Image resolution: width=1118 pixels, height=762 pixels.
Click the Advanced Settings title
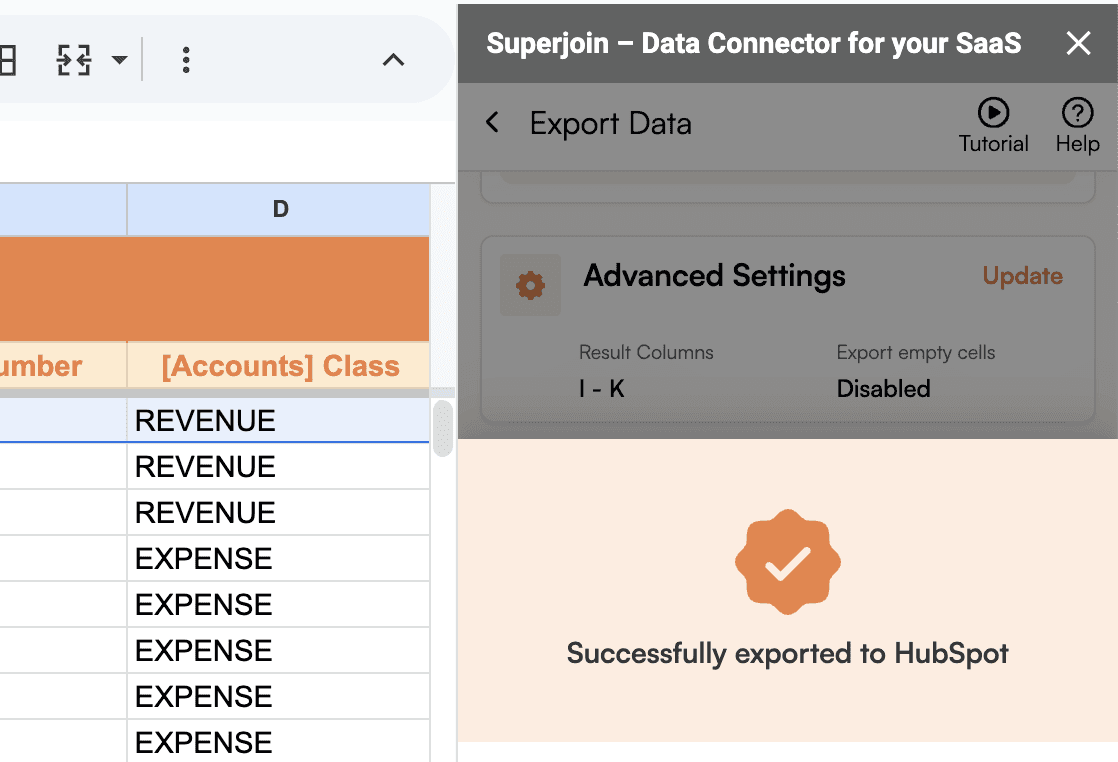pos(714,276)
